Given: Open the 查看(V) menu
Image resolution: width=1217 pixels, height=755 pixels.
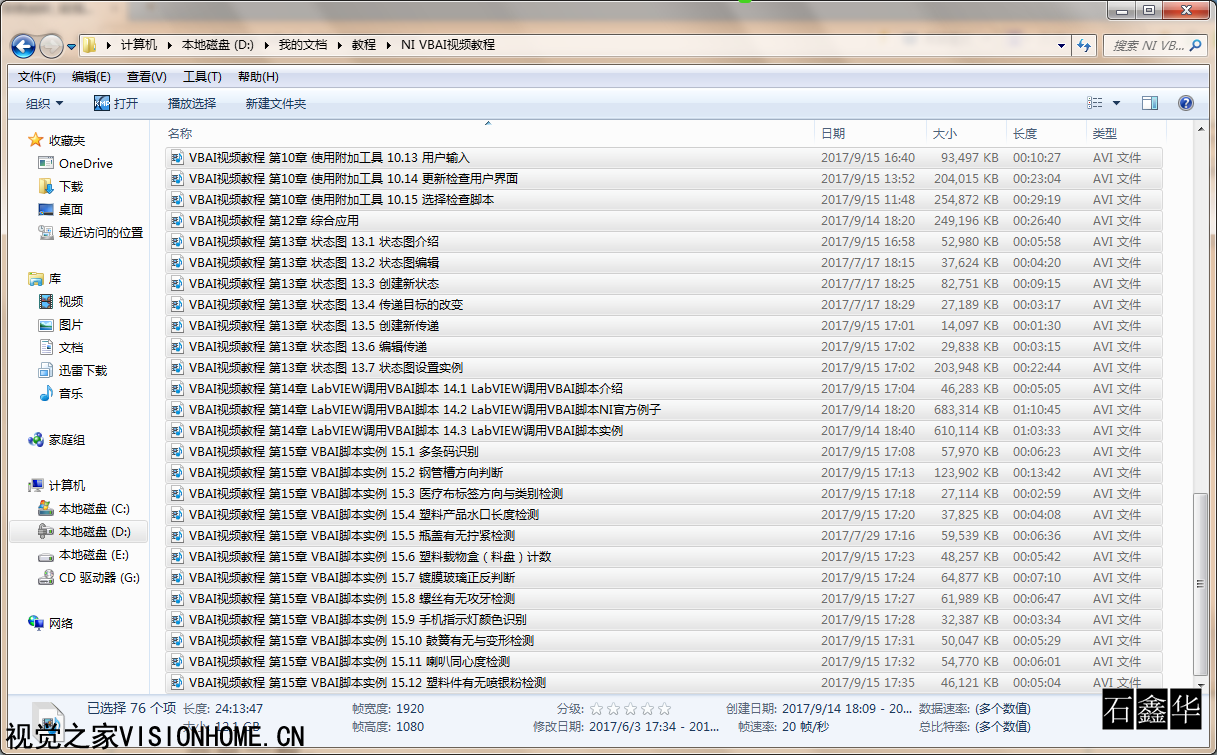Looking at the screenshot, I should click(146, 77).
